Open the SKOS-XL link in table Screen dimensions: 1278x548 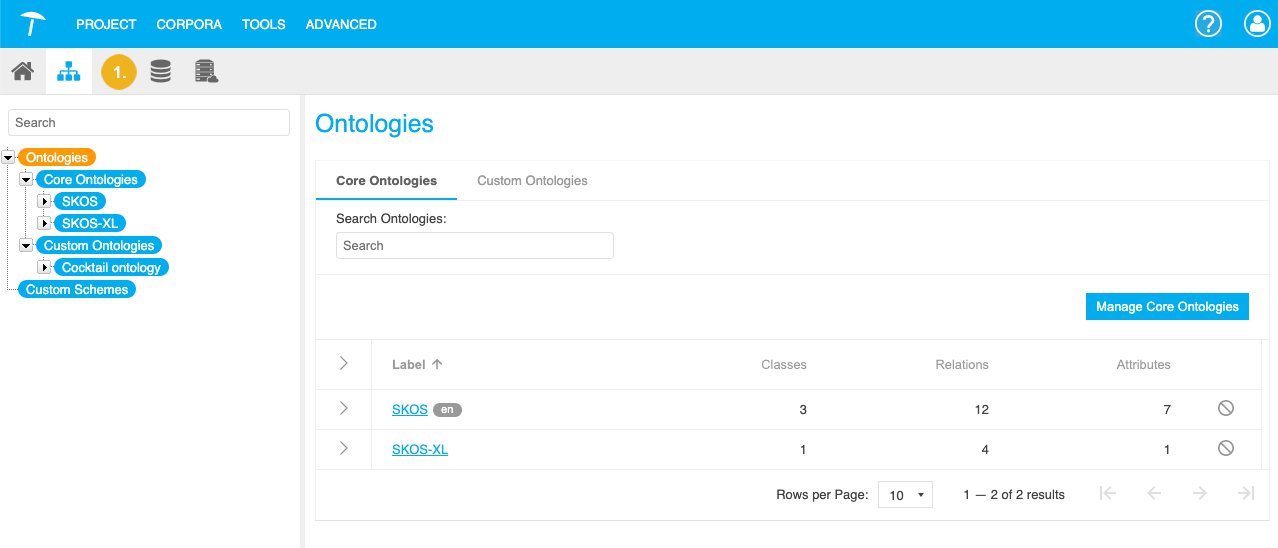[420, 449]
